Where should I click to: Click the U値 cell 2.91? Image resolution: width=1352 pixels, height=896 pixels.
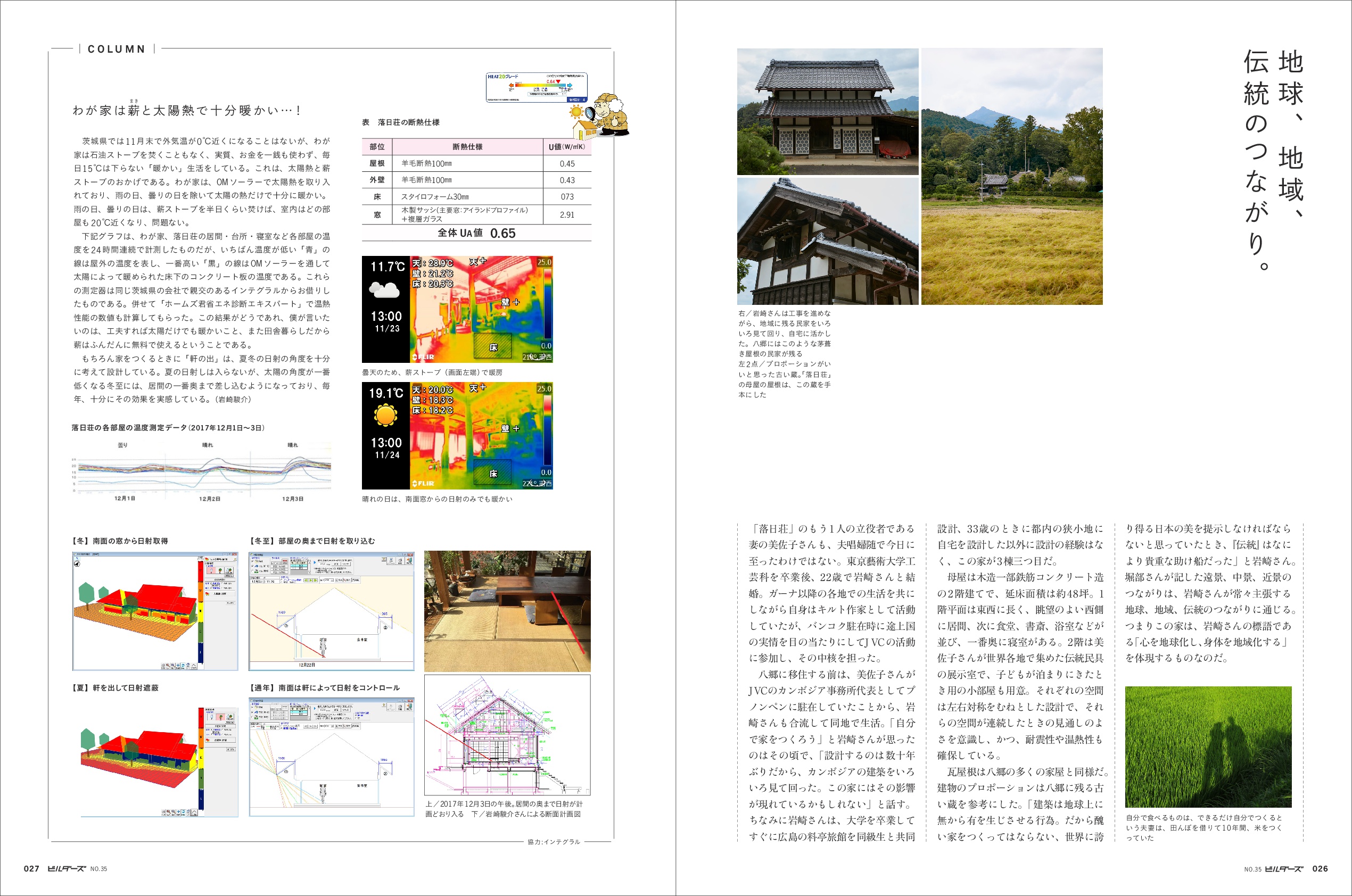[567, 215]
